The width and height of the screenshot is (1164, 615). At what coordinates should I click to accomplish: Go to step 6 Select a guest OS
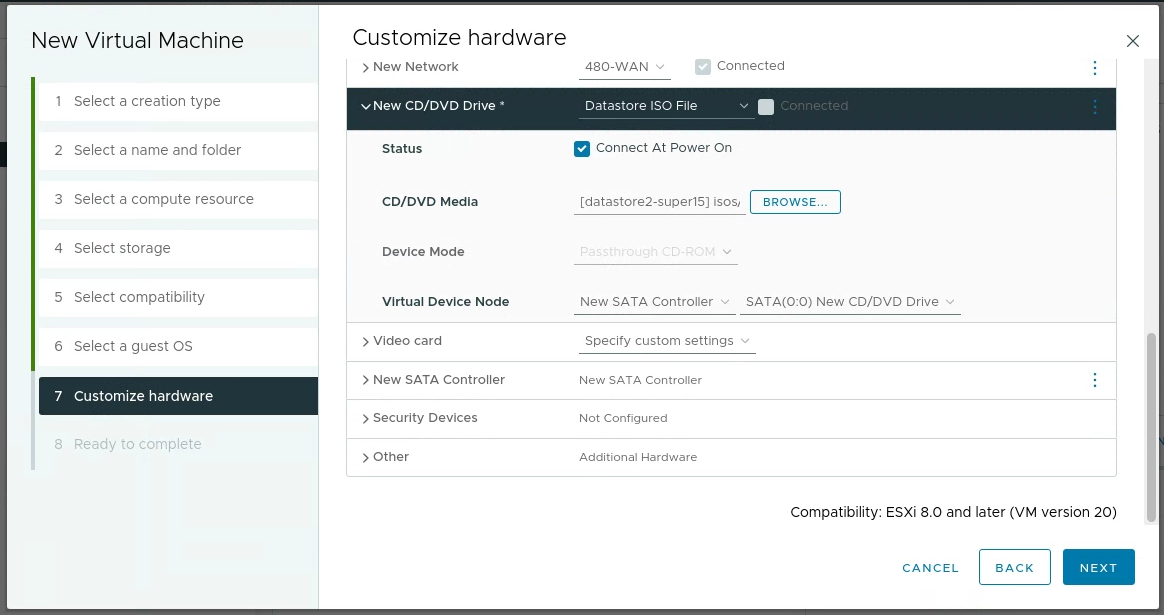point(178,347)
